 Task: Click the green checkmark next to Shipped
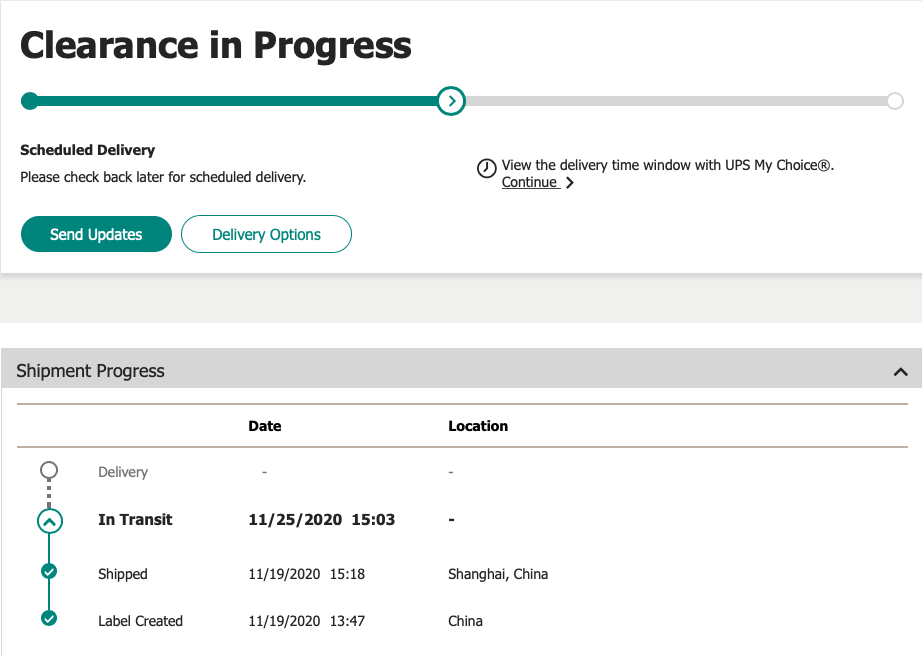pos(49,572)
